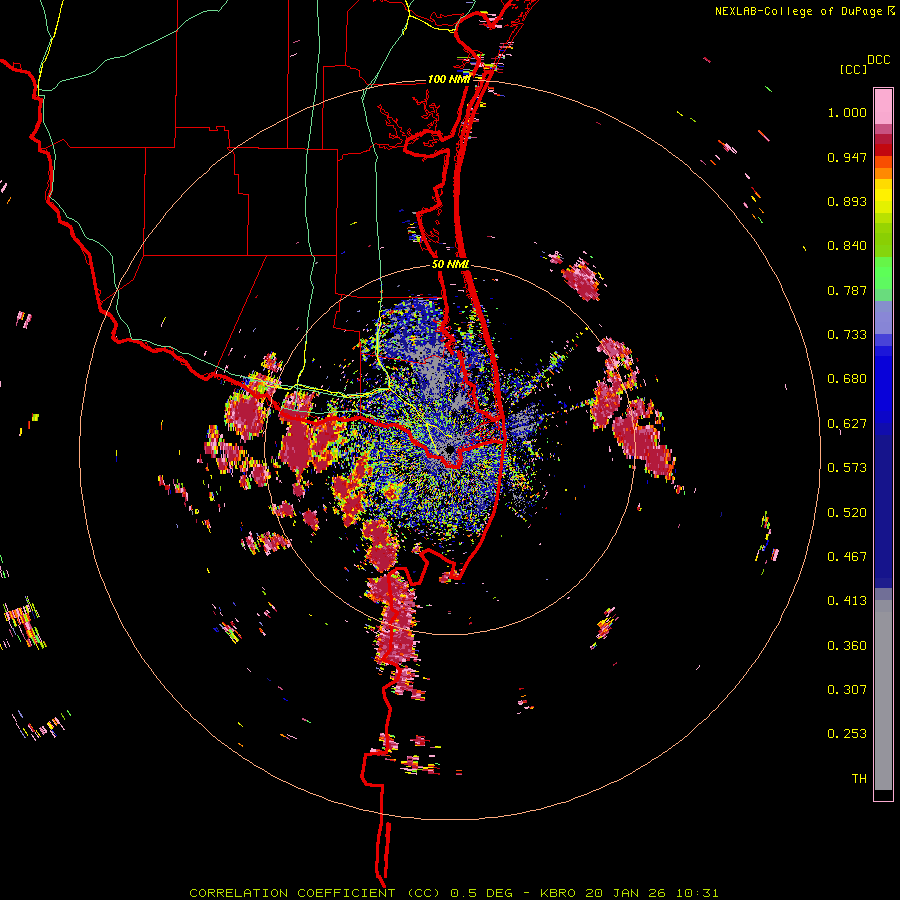
Task: Click the 0.413 color scale value
Action: (x=847, y=601)
